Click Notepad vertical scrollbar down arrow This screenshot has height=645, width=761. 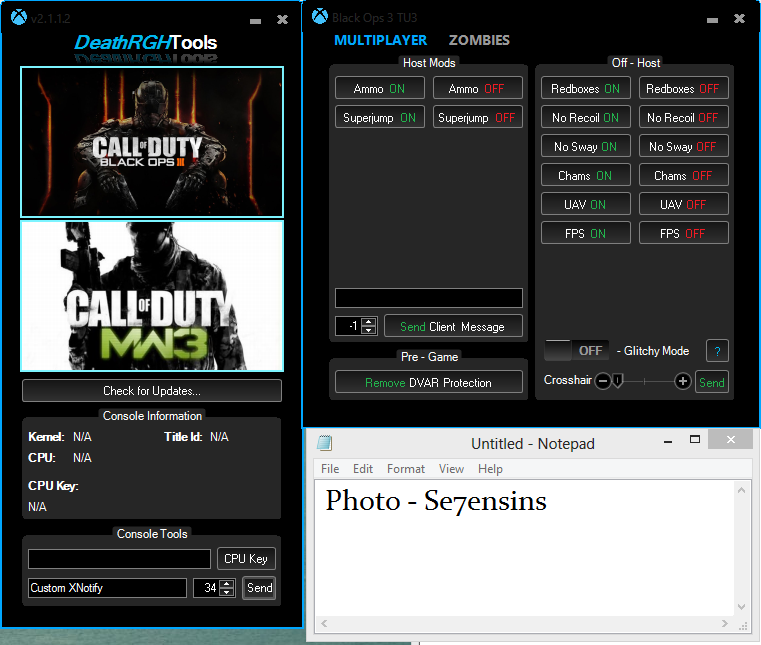click(x=741, y=607)
